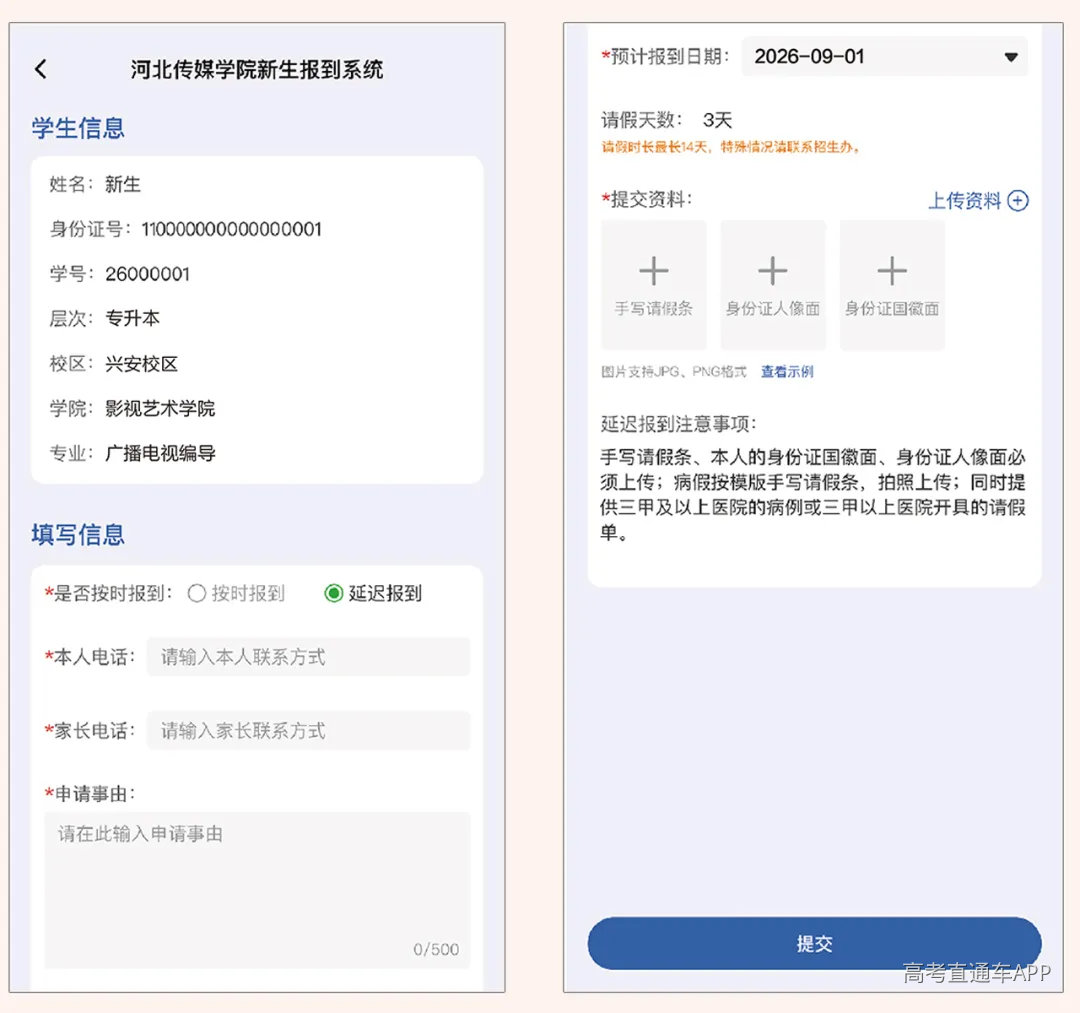
Task: Submit the form with 提交 button
Action: click(x=814, y=943)
